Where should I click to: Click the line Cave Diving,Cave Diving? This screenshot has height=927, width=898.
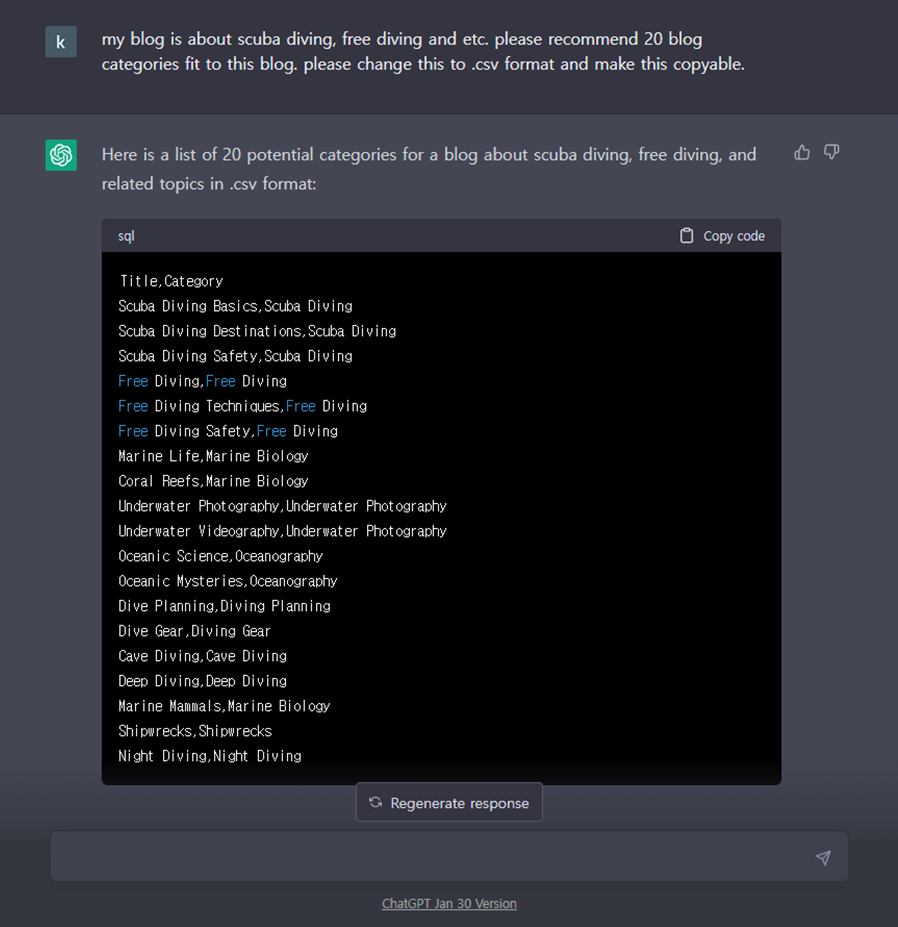click(203, 656)
